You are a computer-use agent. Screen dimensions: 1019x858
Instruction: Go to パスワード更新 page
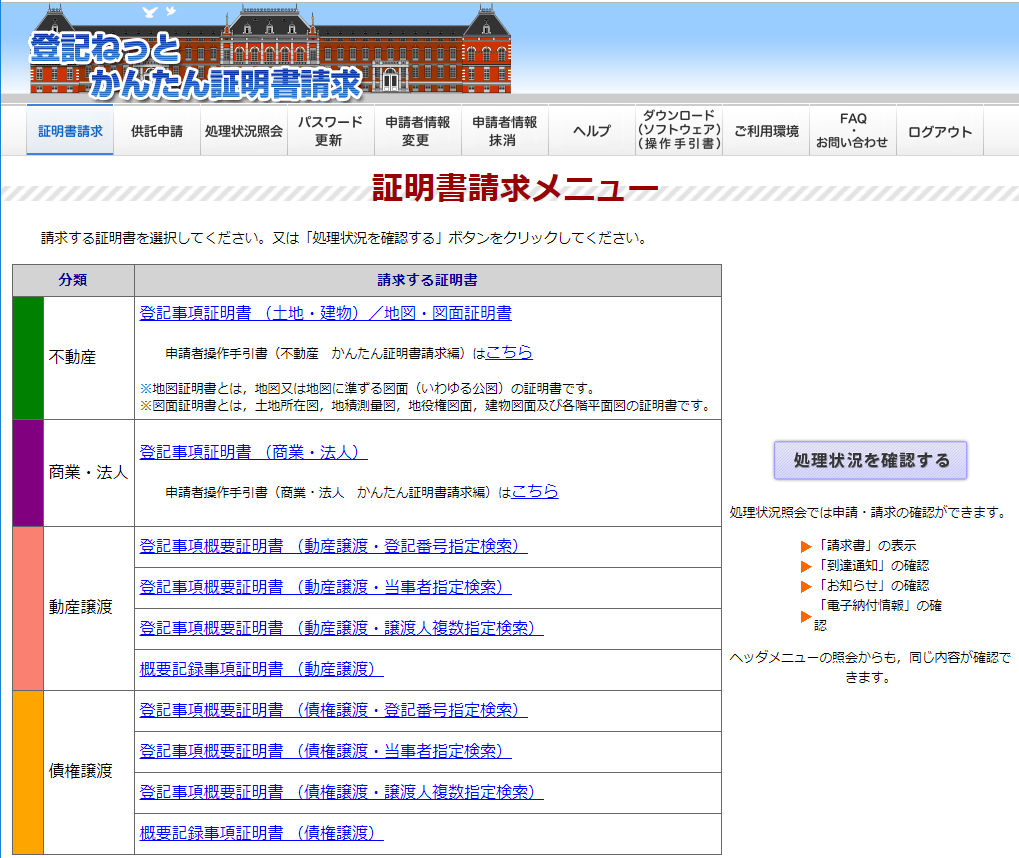click(329, 131)
